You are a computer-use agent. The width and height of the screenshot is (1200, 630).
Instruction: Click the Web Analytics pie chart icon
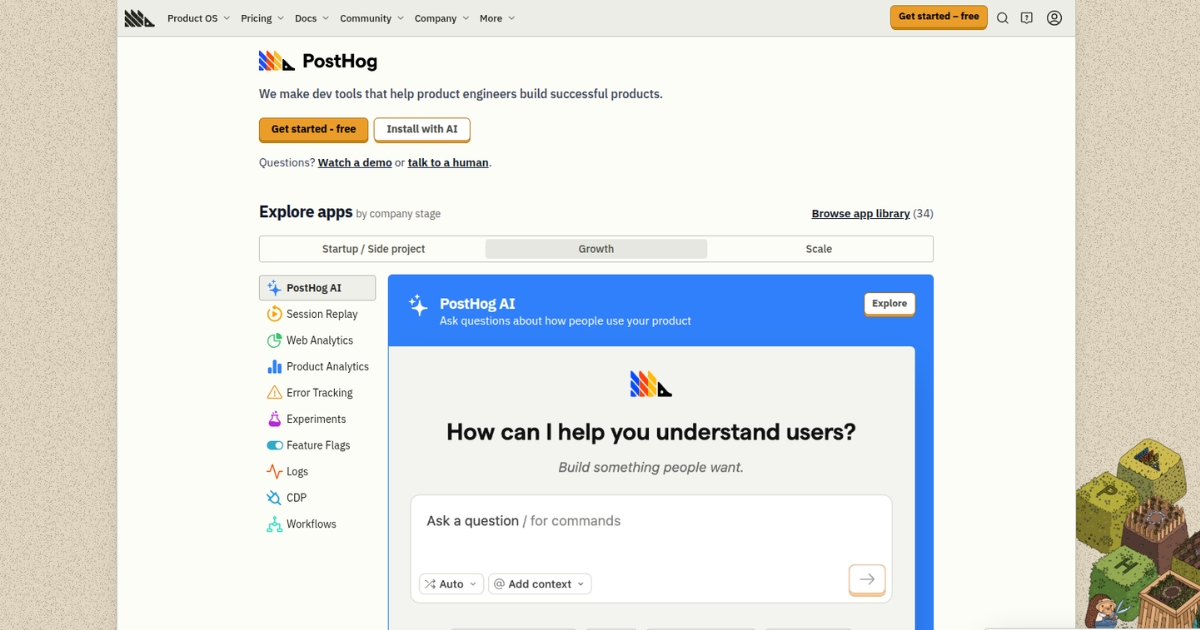[274, 340]
